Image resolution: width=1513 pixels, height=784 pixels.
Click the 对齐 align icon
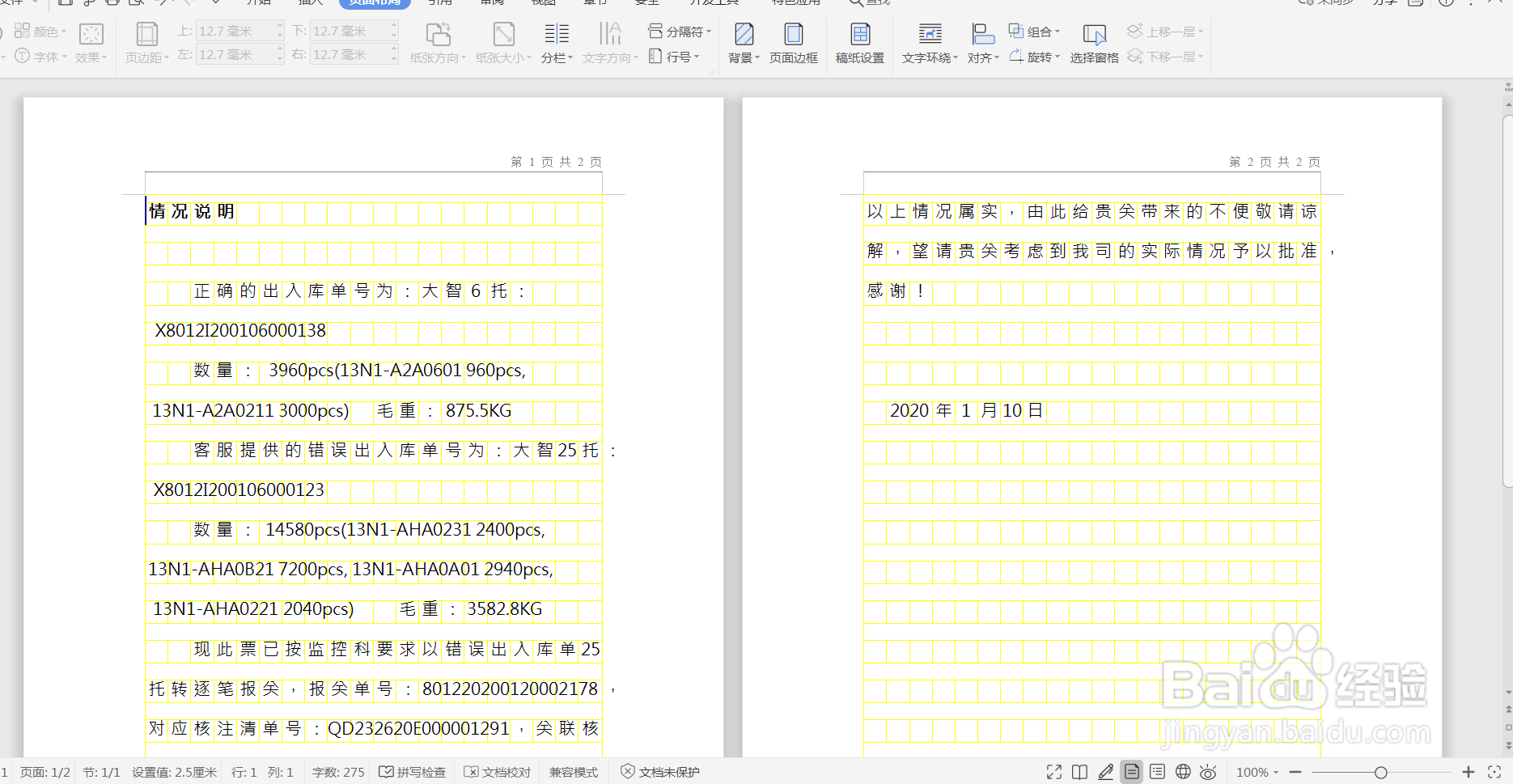[x=982, y=35]
